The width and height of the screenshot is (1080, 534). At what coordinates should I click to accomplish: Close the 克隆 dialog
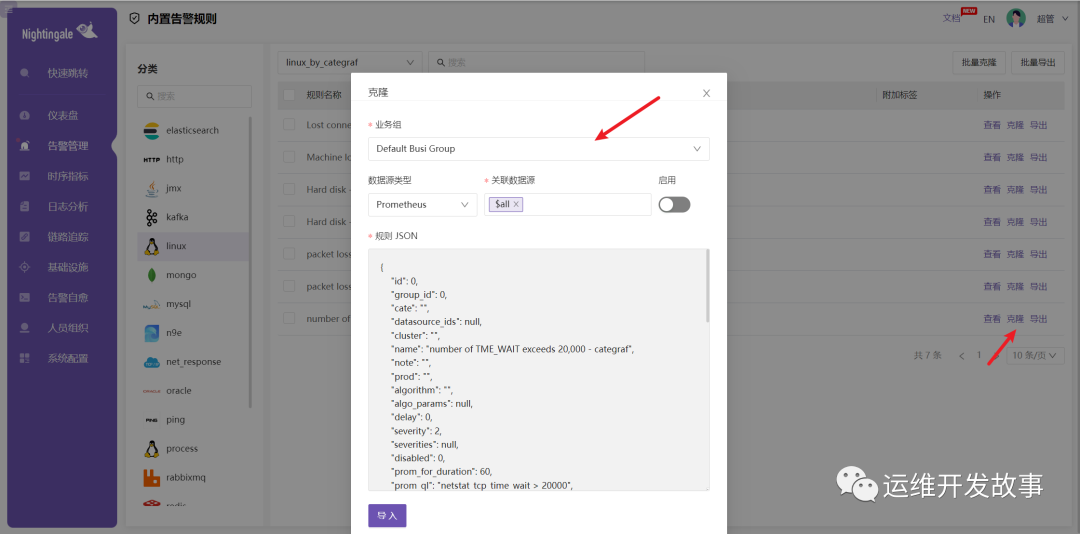pos(706,93)
